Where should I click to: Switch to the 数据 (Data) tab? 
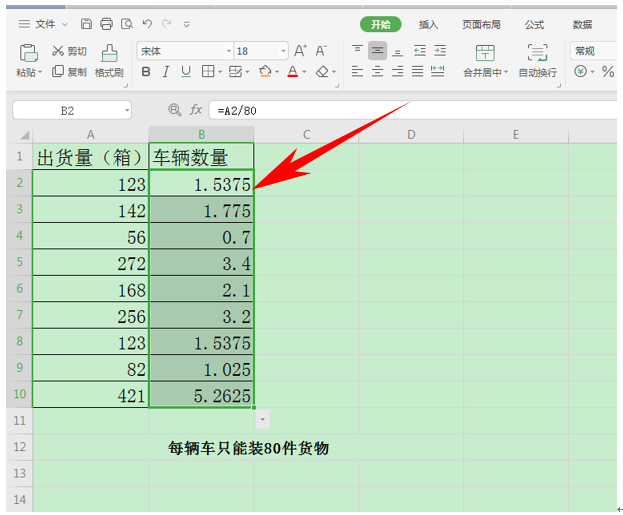coord(582,25)
